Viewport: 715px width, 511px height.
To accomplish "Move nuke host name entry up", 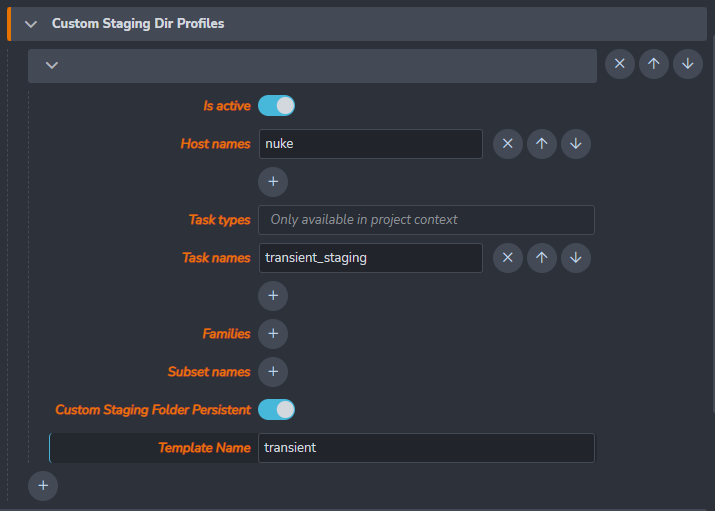I will point(541,144).
